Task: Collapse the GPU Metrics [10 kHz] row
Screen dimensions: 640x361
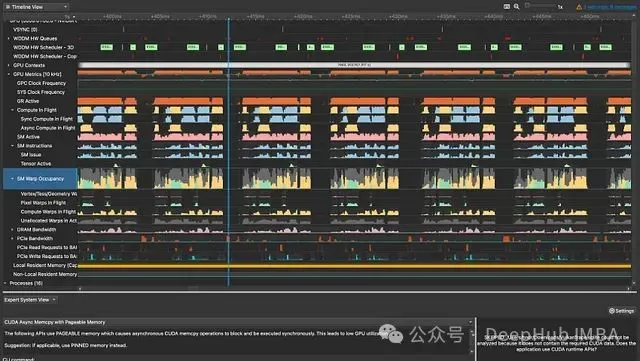Action: 9,74
